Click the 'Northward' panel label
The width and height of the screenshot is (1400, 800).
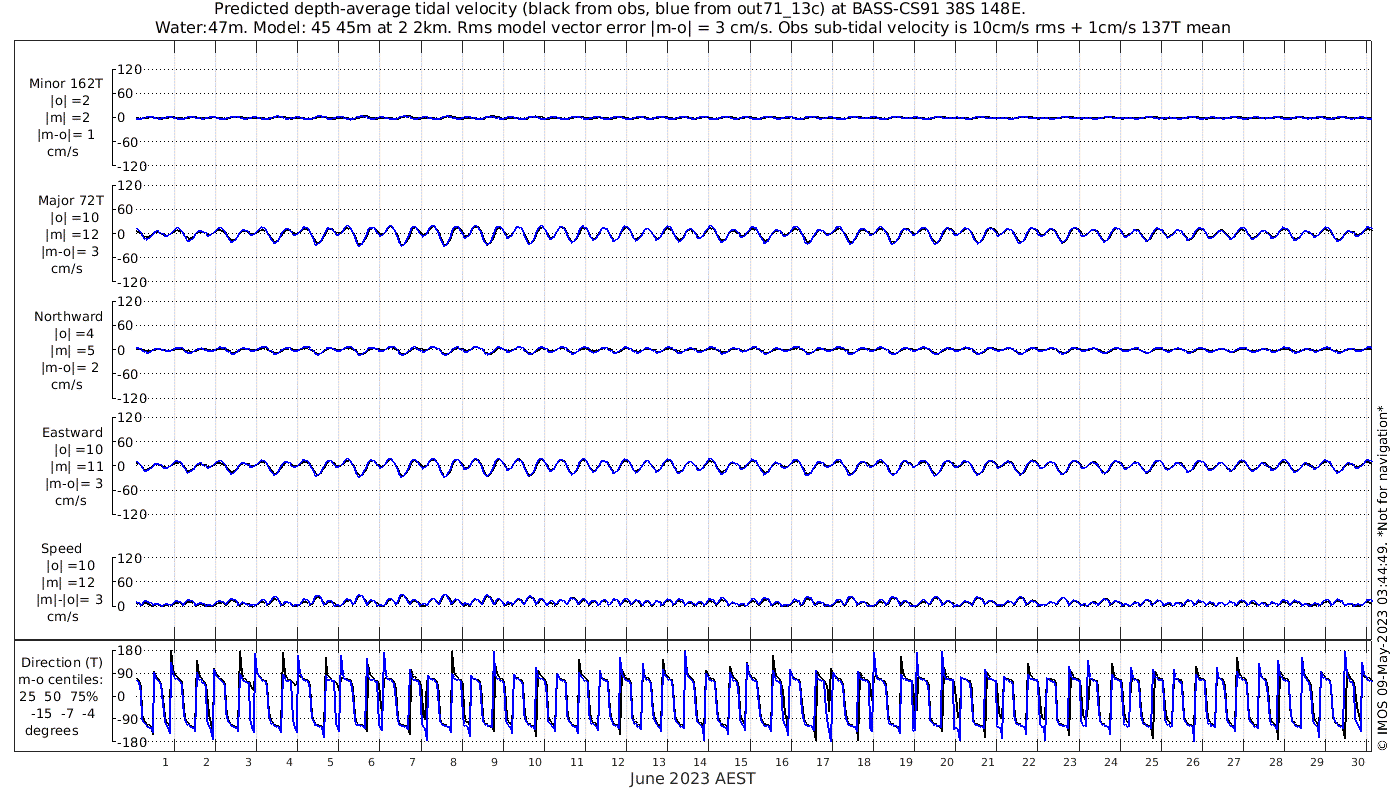[x=69, y=317]
